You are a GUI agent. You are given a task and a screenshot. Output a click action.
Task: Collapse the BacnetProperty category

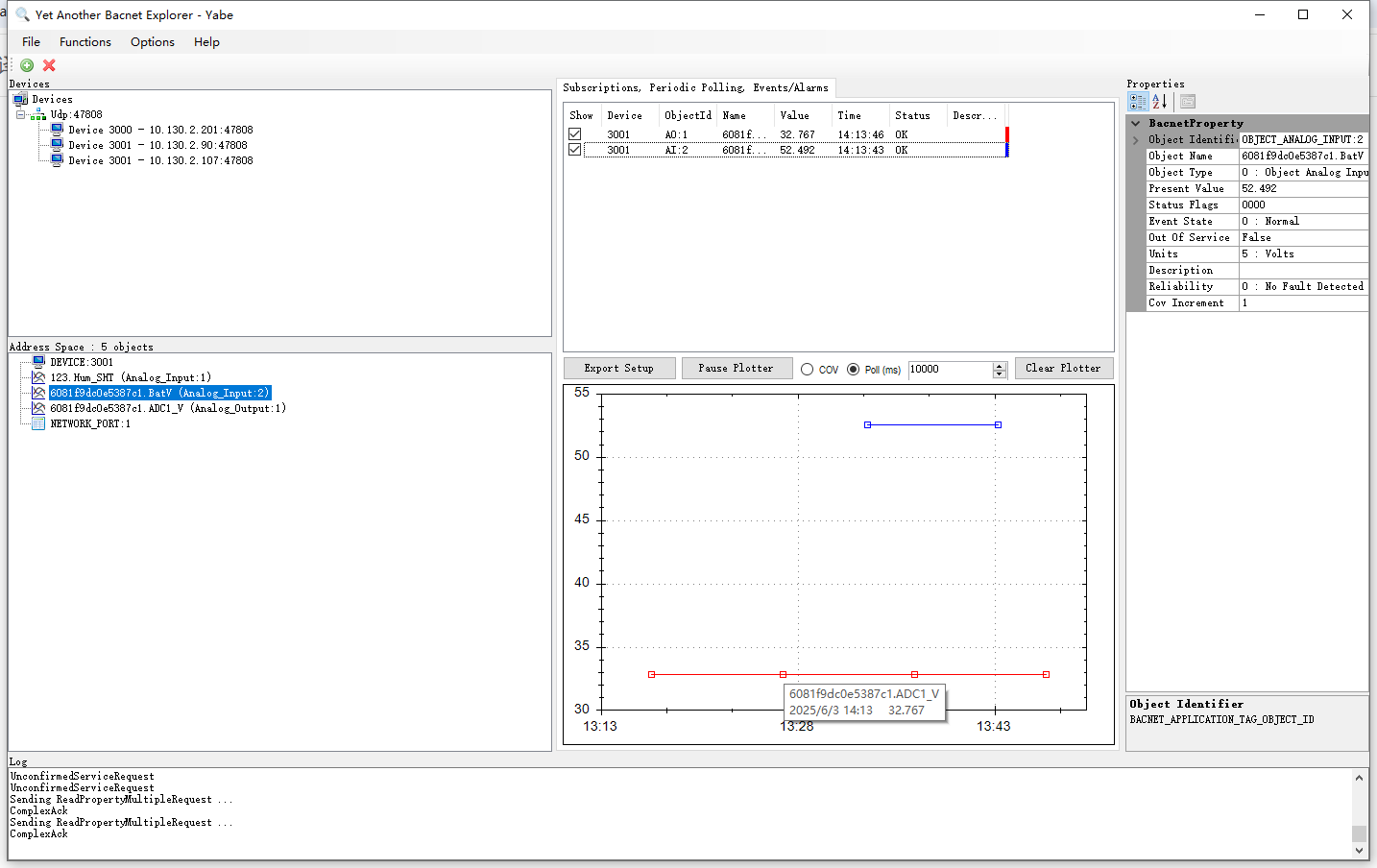pos(1136,123)
